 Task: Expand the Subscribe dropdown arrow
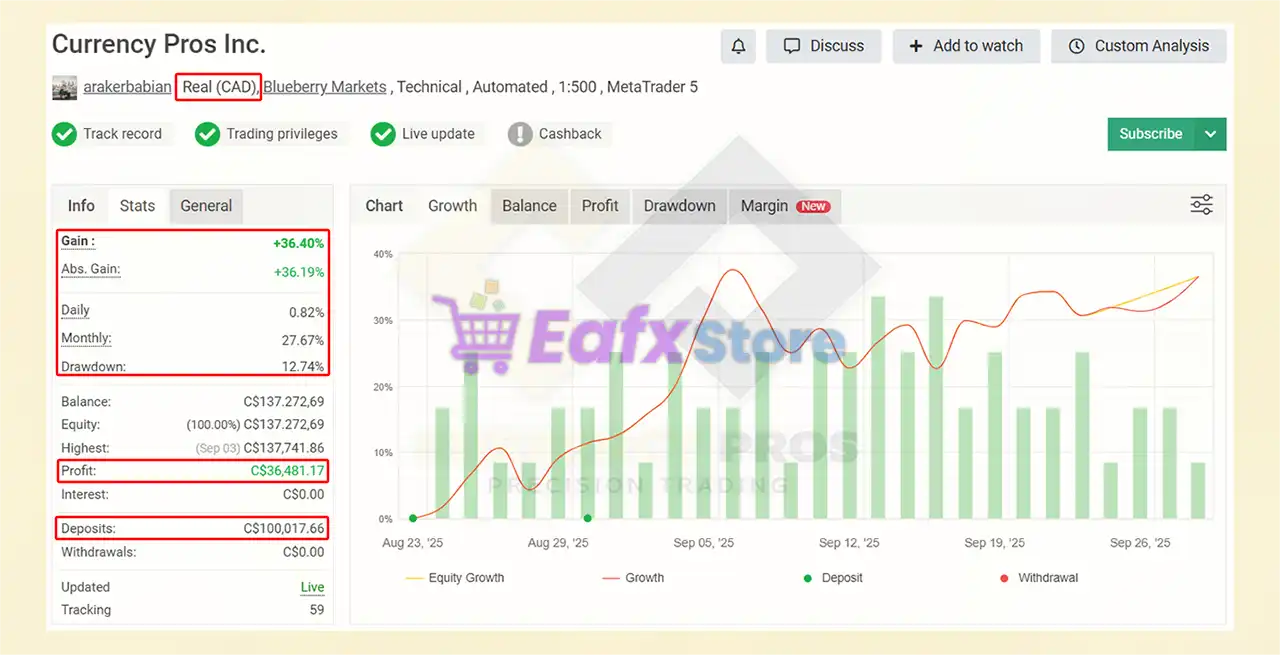[x=1211, y=134]
